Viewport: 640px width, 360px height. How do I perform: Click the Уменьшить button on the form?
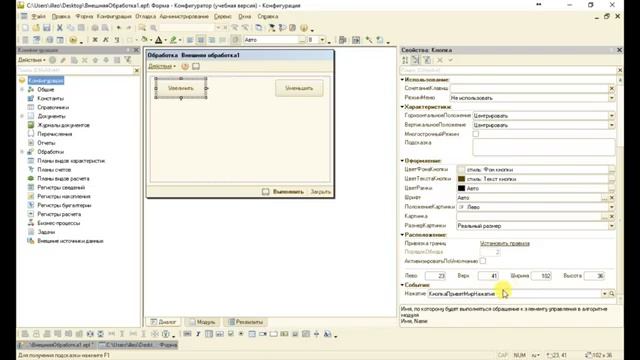(299, 88)
